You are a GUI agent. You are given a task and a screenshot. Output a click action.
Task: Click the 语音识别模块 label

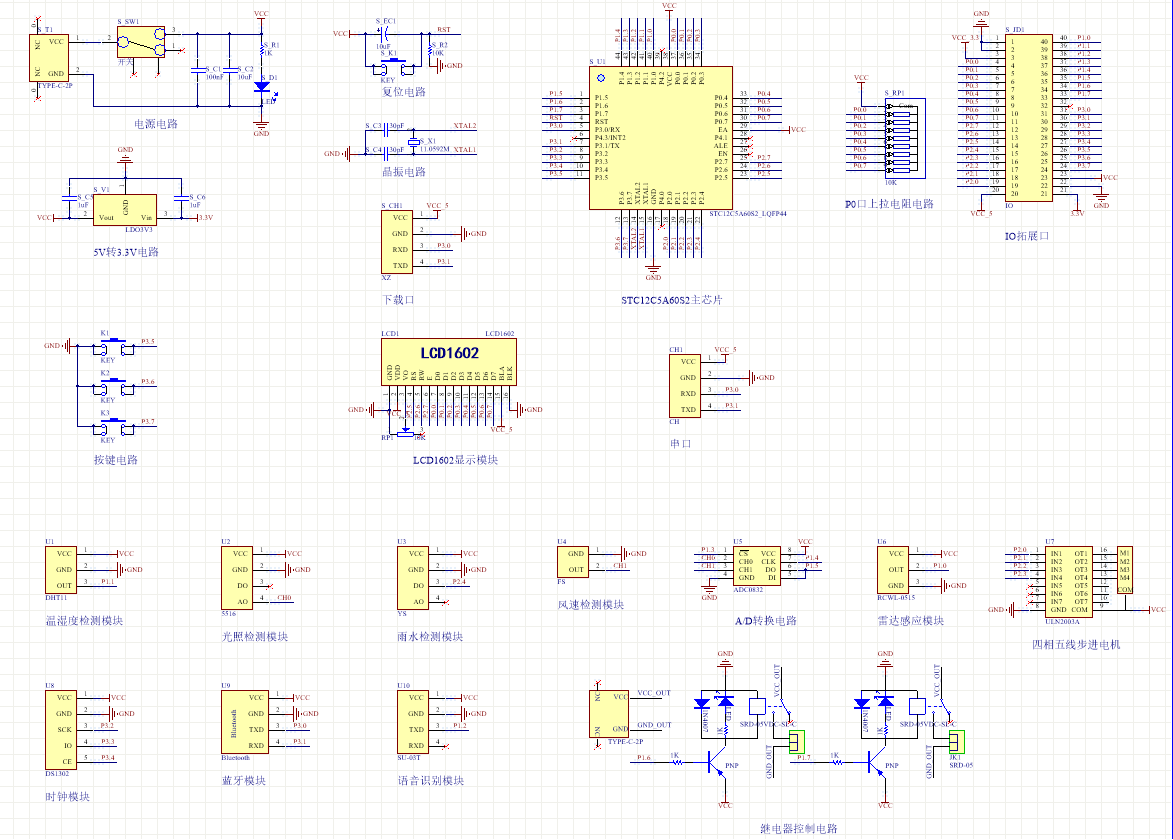pos(430,781)
